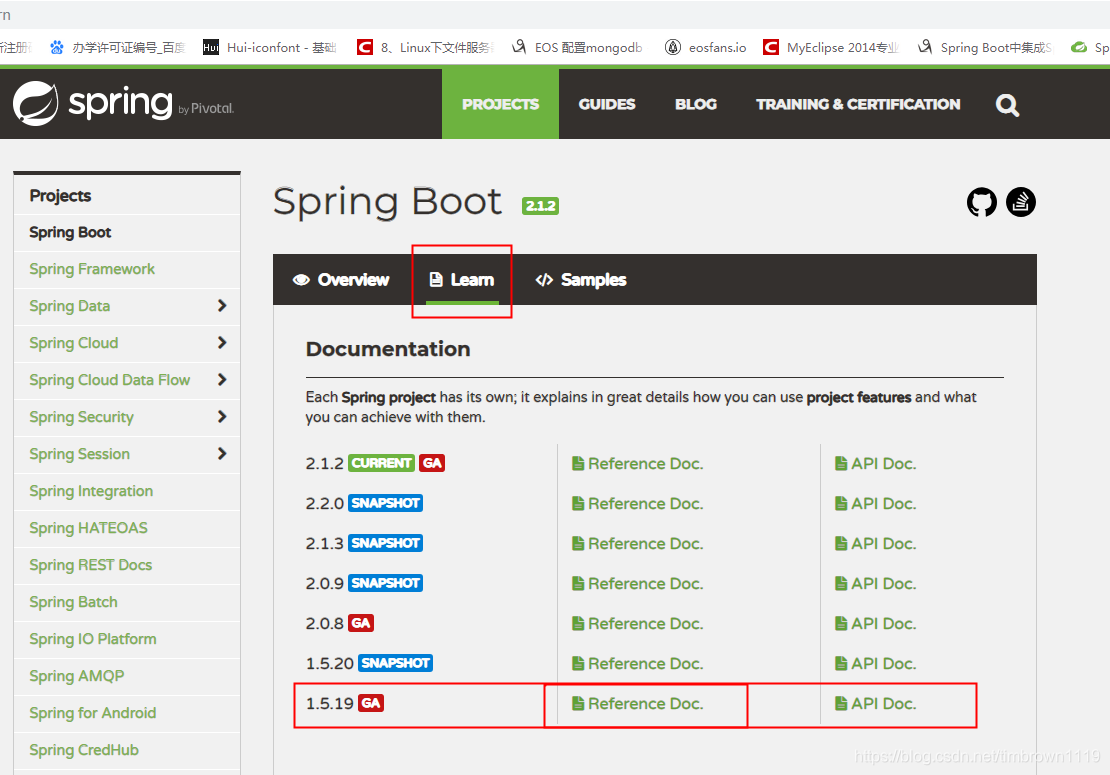Viewport: 1110px width, 775px height.
Task: Open Reference Doc. for version 2.1.2
Action: (637, 464)
